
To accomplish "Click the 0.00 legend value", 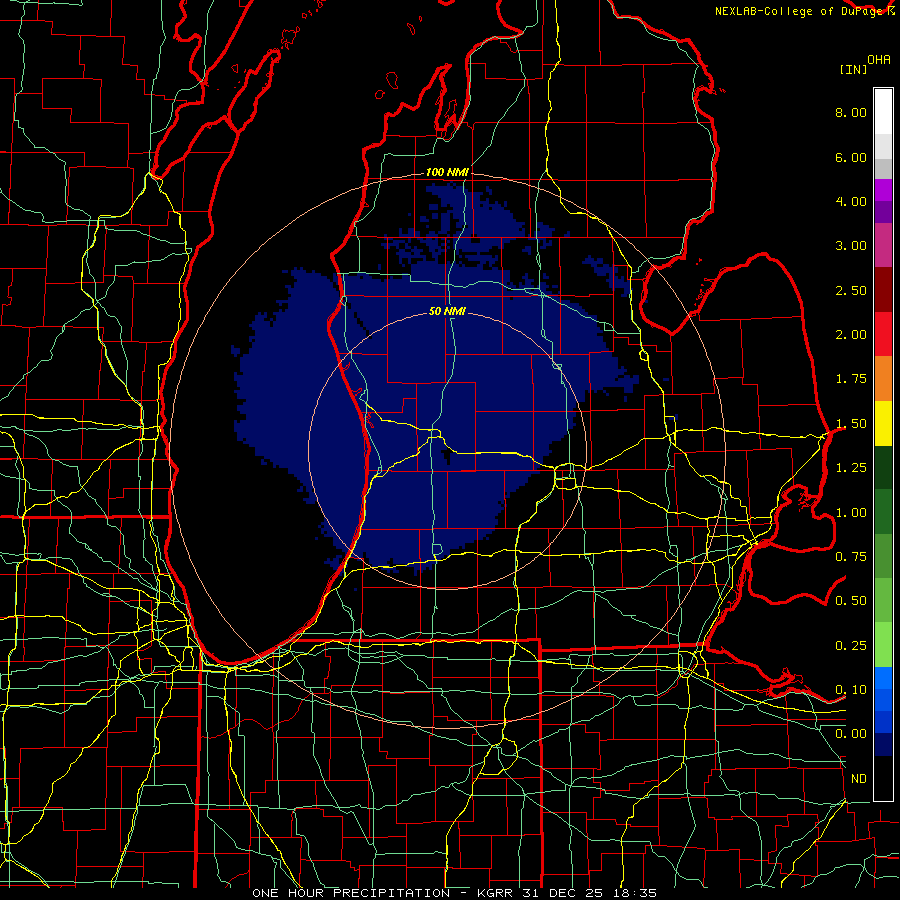I will pyautogui.click(x=851, y=734).
